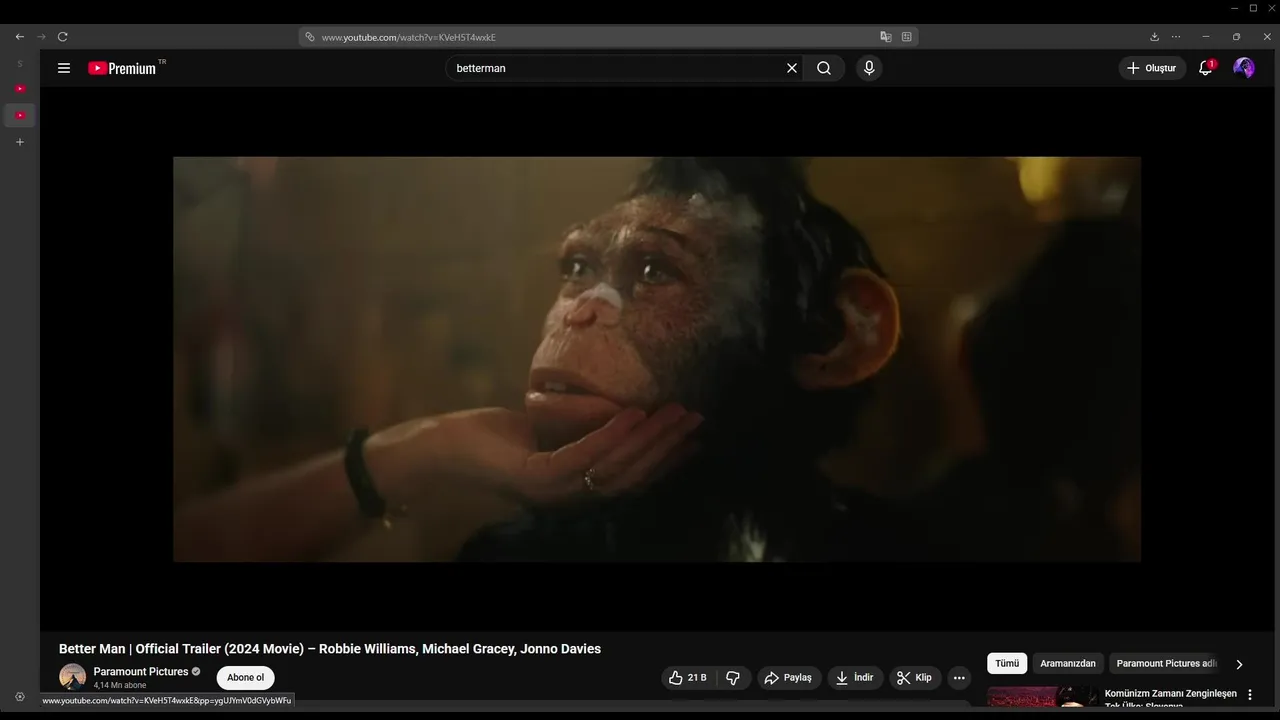Switch to the first YouTube tab in sidebar
This screenshot has width=1280, height=720.
(20, 89)
